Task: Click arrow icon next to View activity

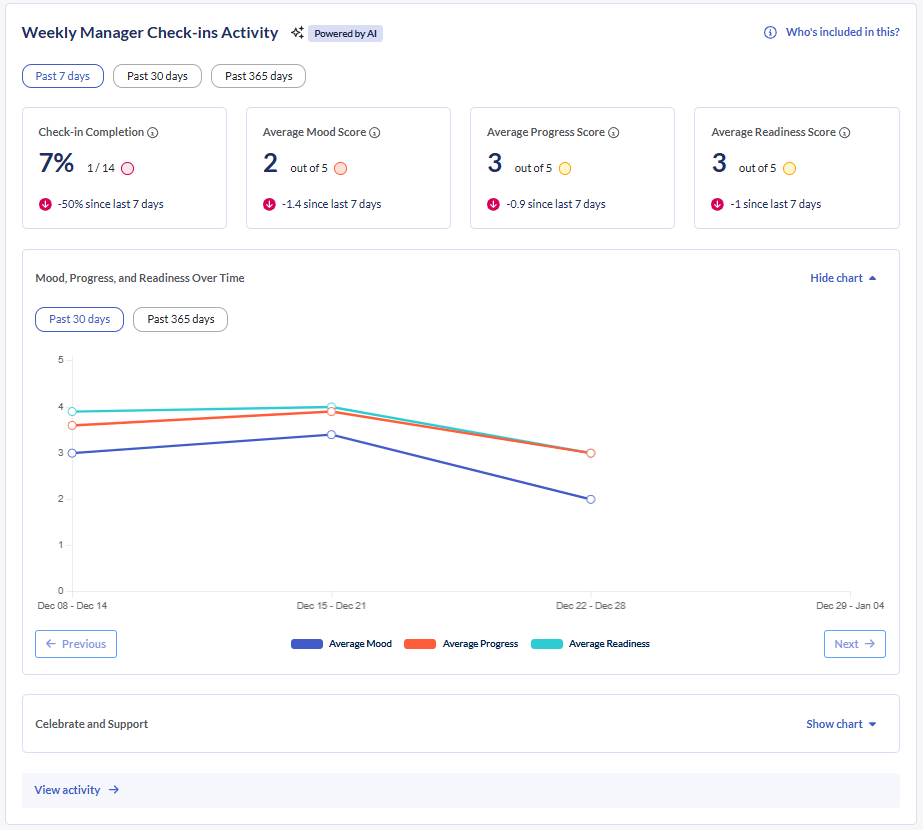Action: (114, 790)
